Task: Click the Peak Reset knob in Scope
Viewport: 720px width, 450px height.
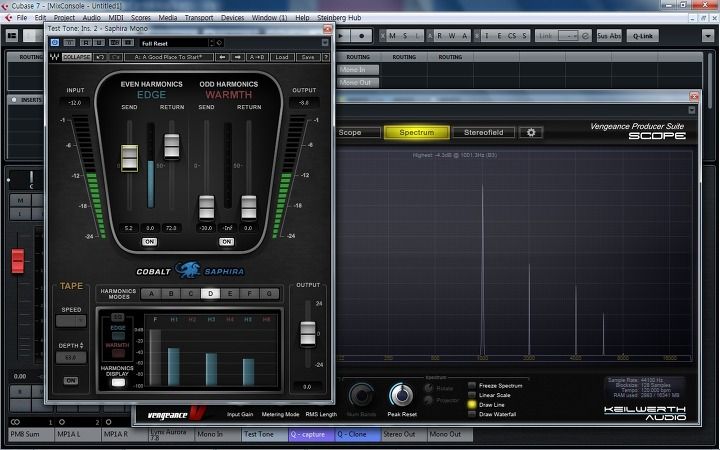Action: (401, 394)
